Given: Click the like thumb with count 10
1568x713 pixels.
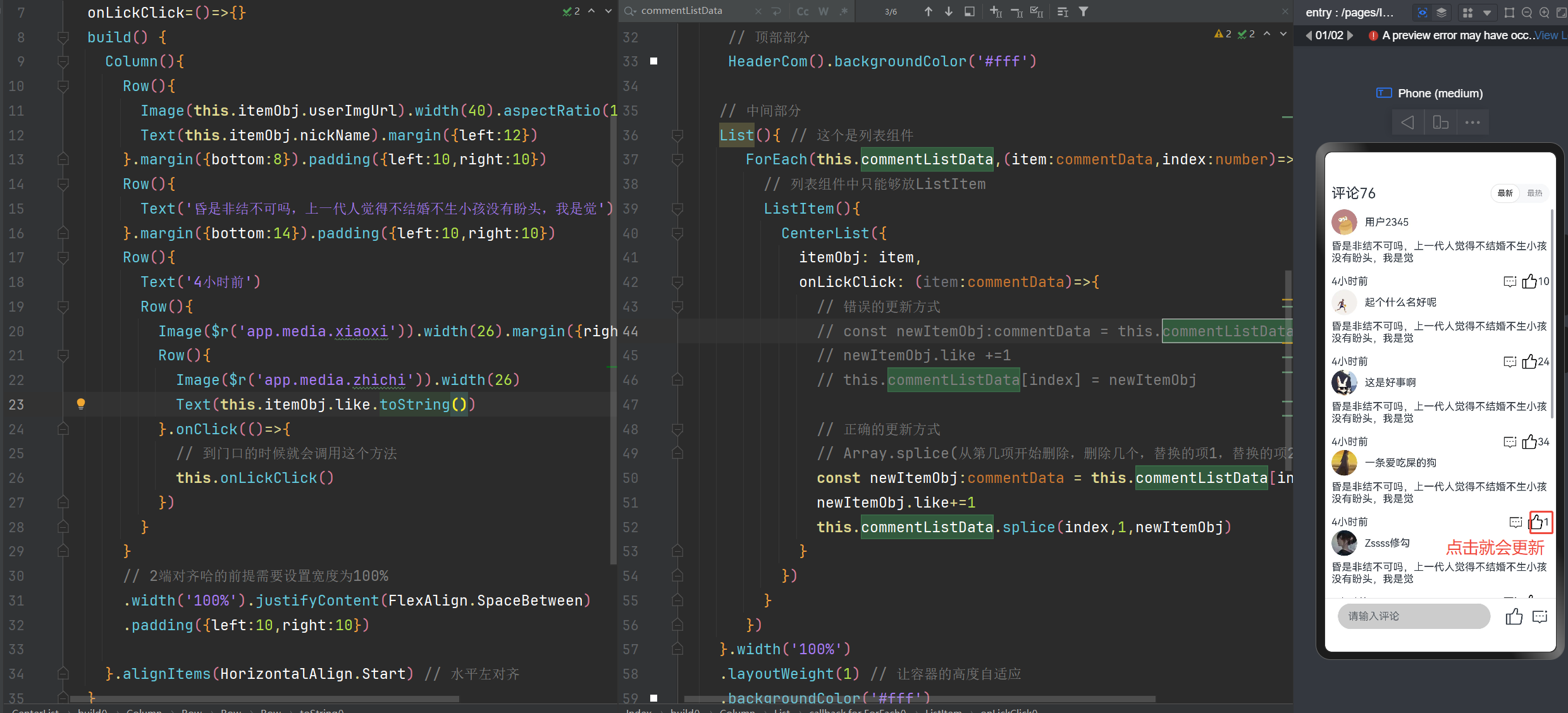Looking at the screenshot, I should (1529, 281).
